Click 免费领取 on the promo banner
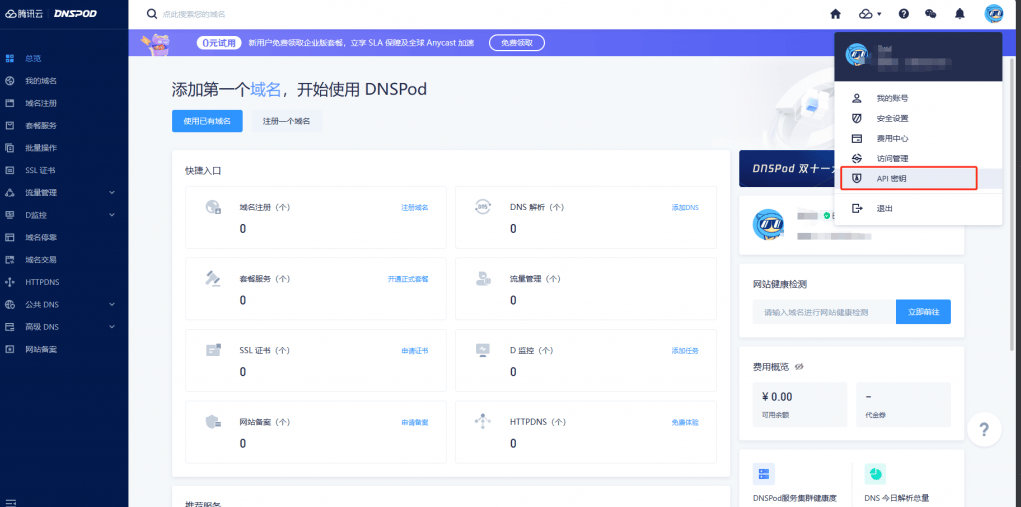Screen dimensions: 1021x507 tap(517, 43)
